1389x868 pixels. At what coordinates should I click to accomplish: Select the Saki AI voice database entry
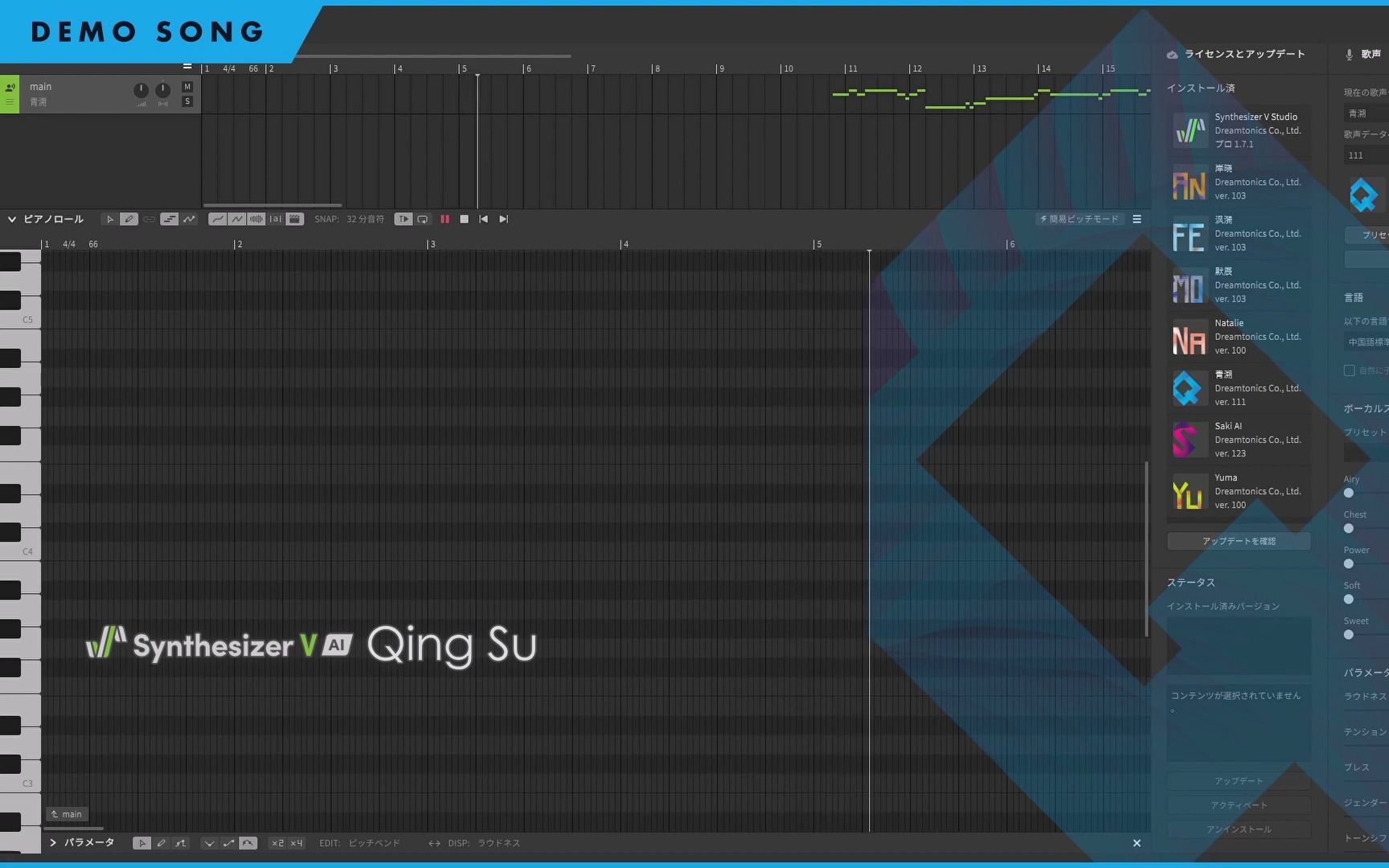pos(1239,440)
